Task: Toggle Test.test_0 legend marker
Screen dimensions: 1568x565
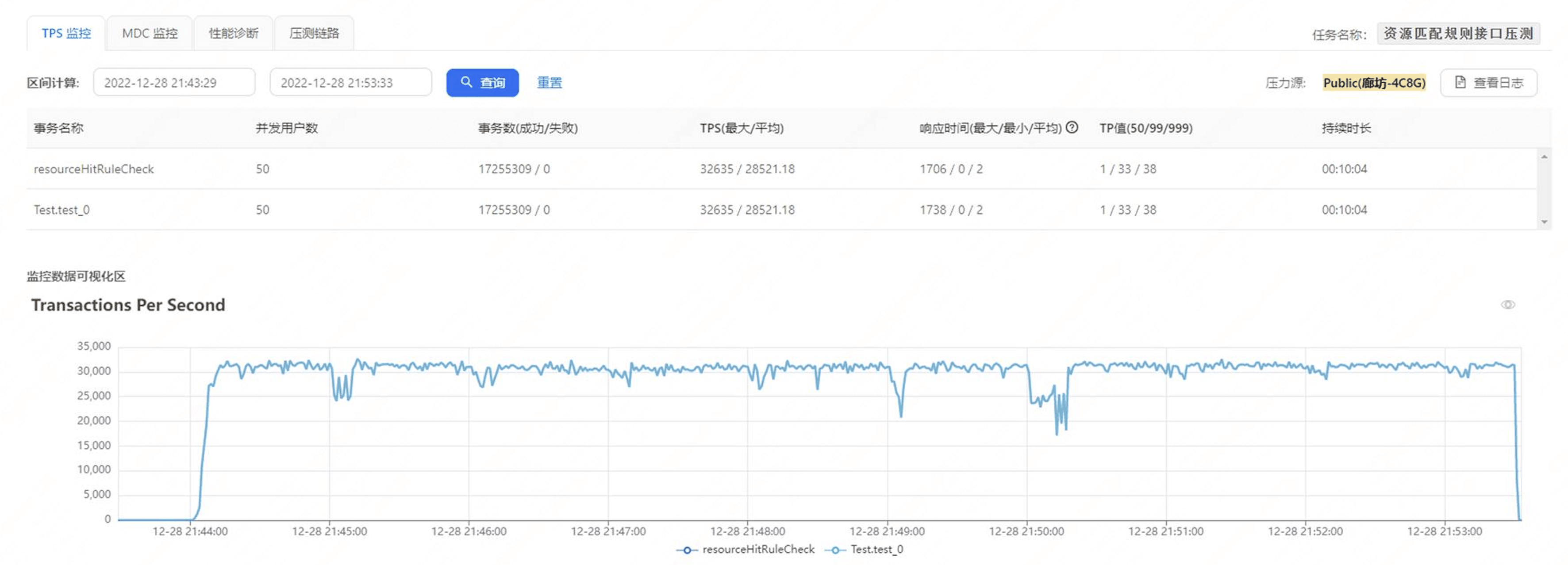Action: point(835,550)
